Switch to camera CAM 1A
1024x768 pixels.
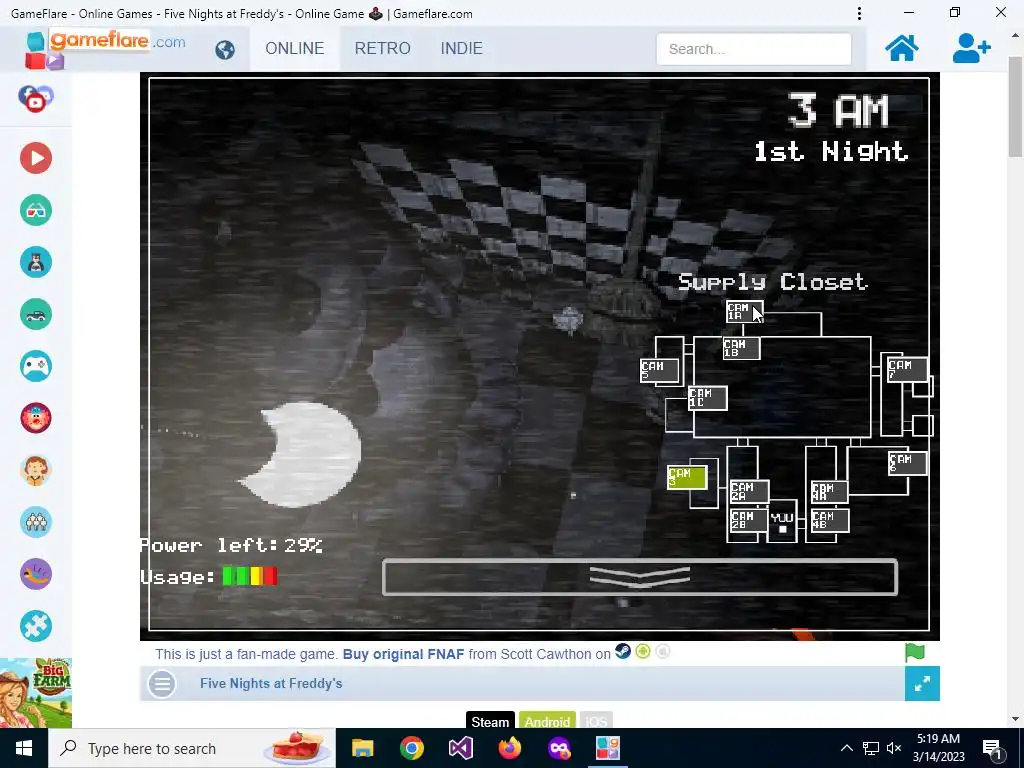[x=744, y=312]
